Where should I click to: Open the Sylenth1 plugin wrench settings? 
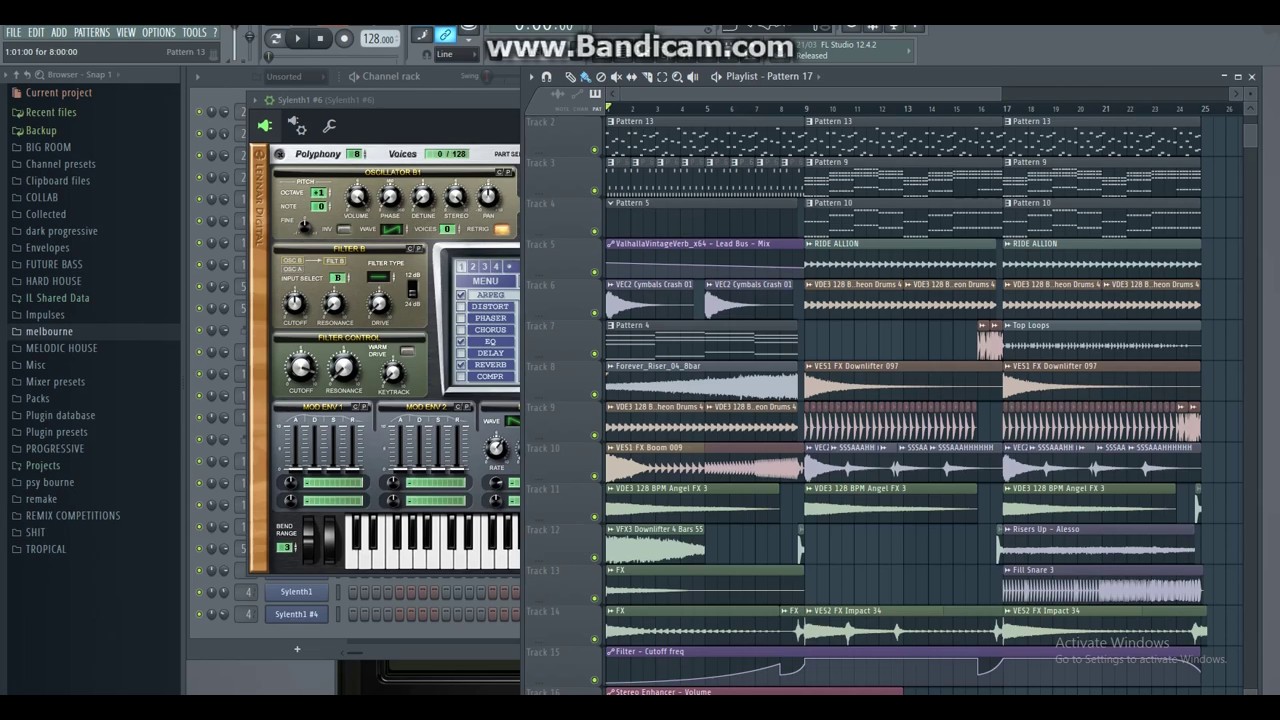pos(329,126)
